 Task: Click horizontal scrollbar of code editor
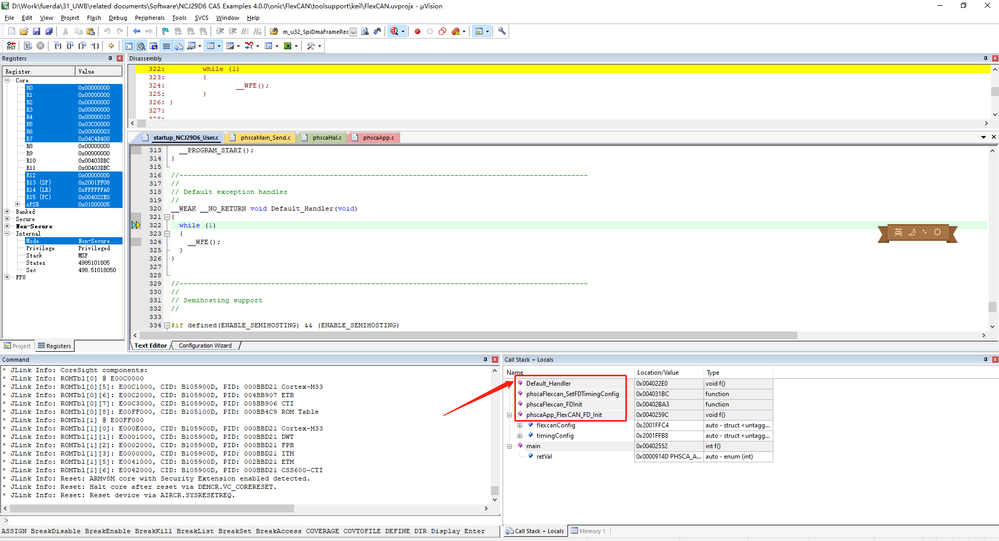[x=468, y=335]
